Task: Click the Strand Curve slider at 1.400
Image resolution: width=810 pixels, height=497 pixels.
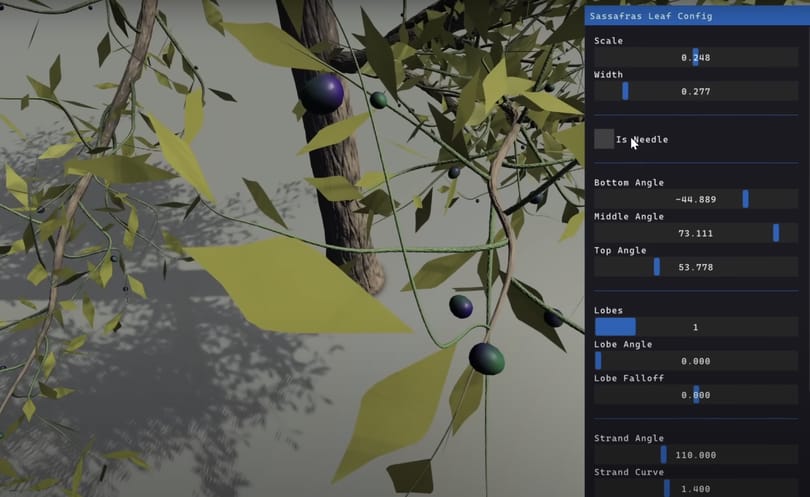Action: click(x=696, y=488)
